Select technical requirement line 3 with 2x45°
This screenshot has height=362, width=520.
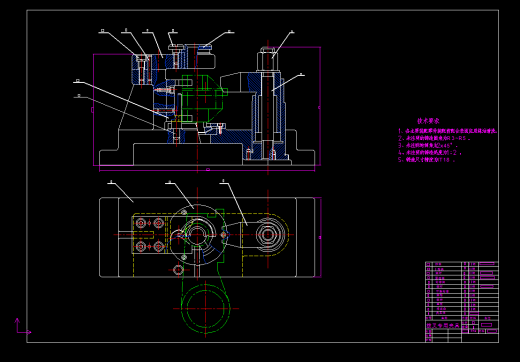(x=428, y=145)
